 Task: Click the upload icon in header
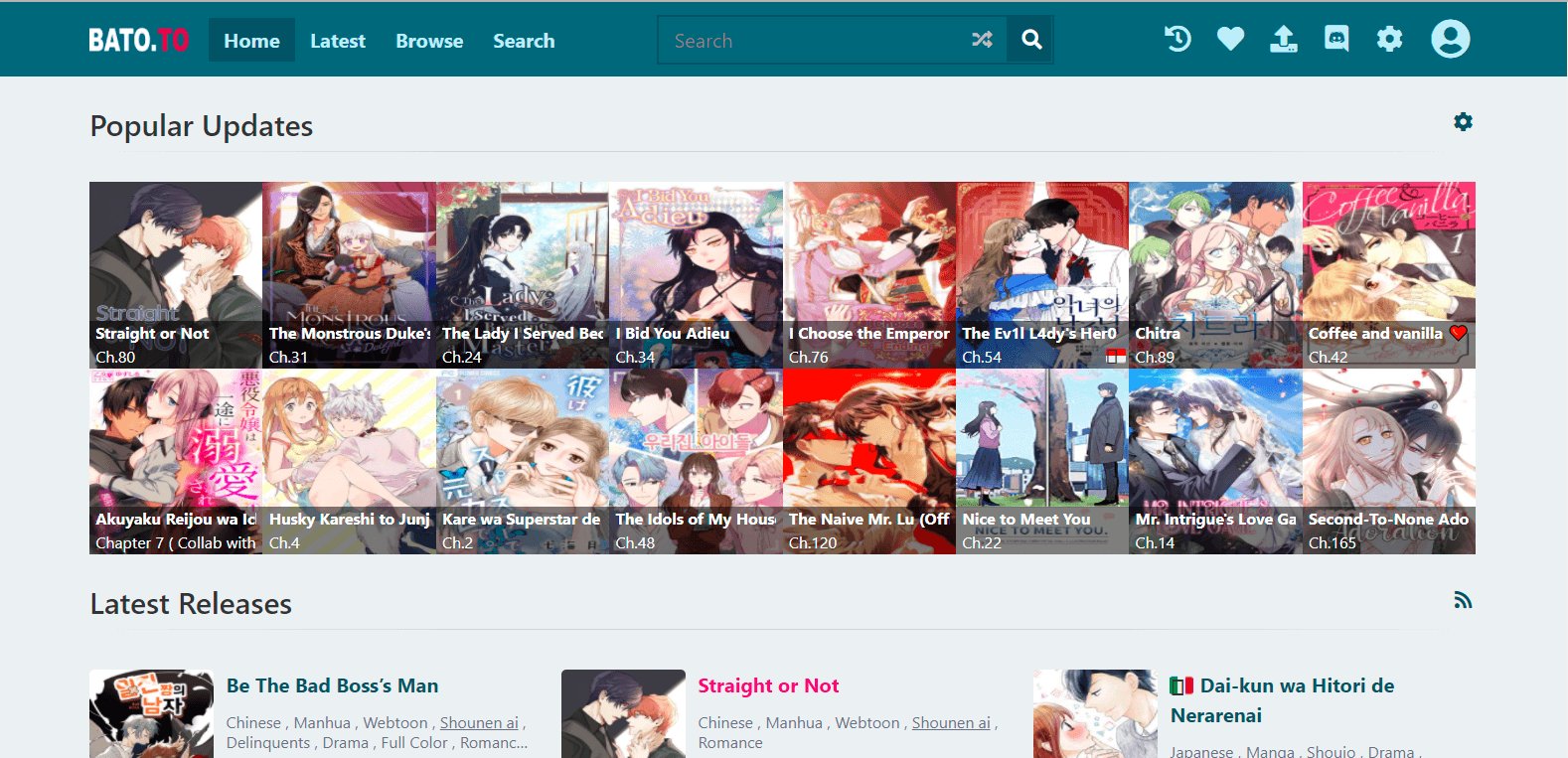coord(1283,39)
